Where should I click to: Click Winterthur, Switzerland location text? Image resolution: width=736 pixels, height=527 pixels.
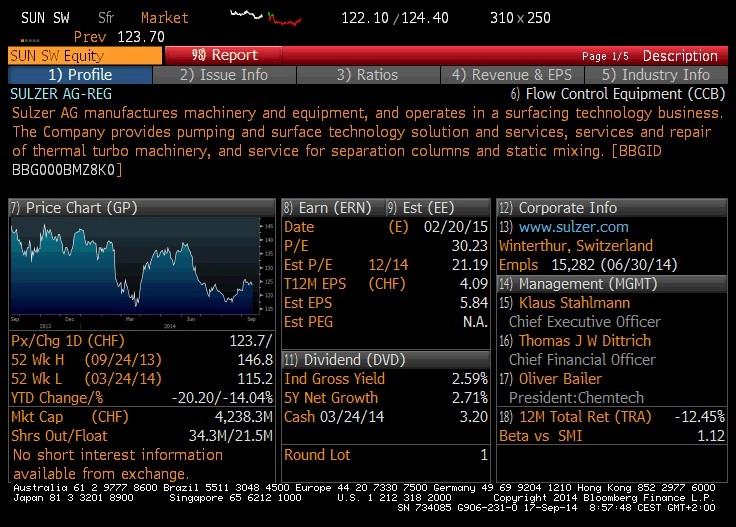tap(576, 246)
